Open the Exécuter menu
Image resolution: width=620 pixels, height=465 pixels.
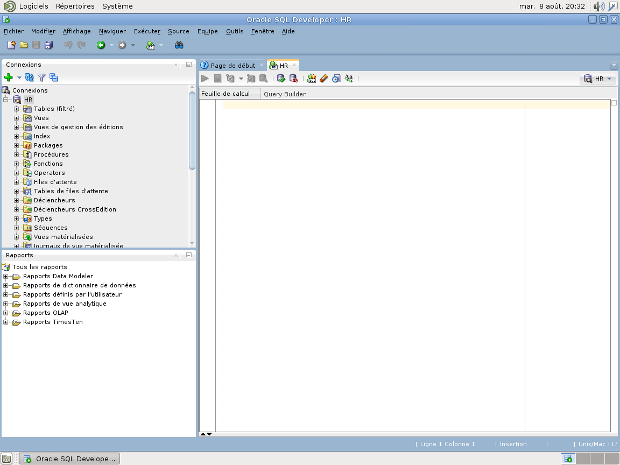pos(147,31)
